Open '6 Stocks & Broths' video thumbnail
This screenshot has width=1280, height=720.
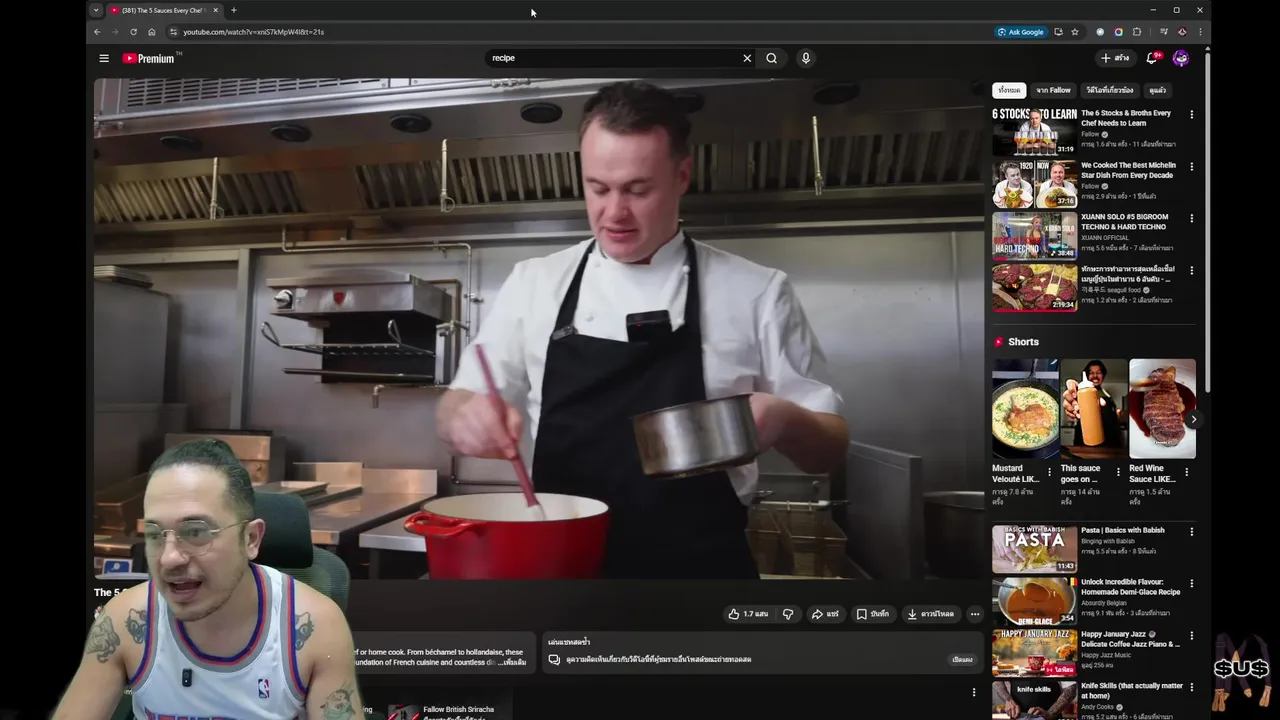[1034, 131]
